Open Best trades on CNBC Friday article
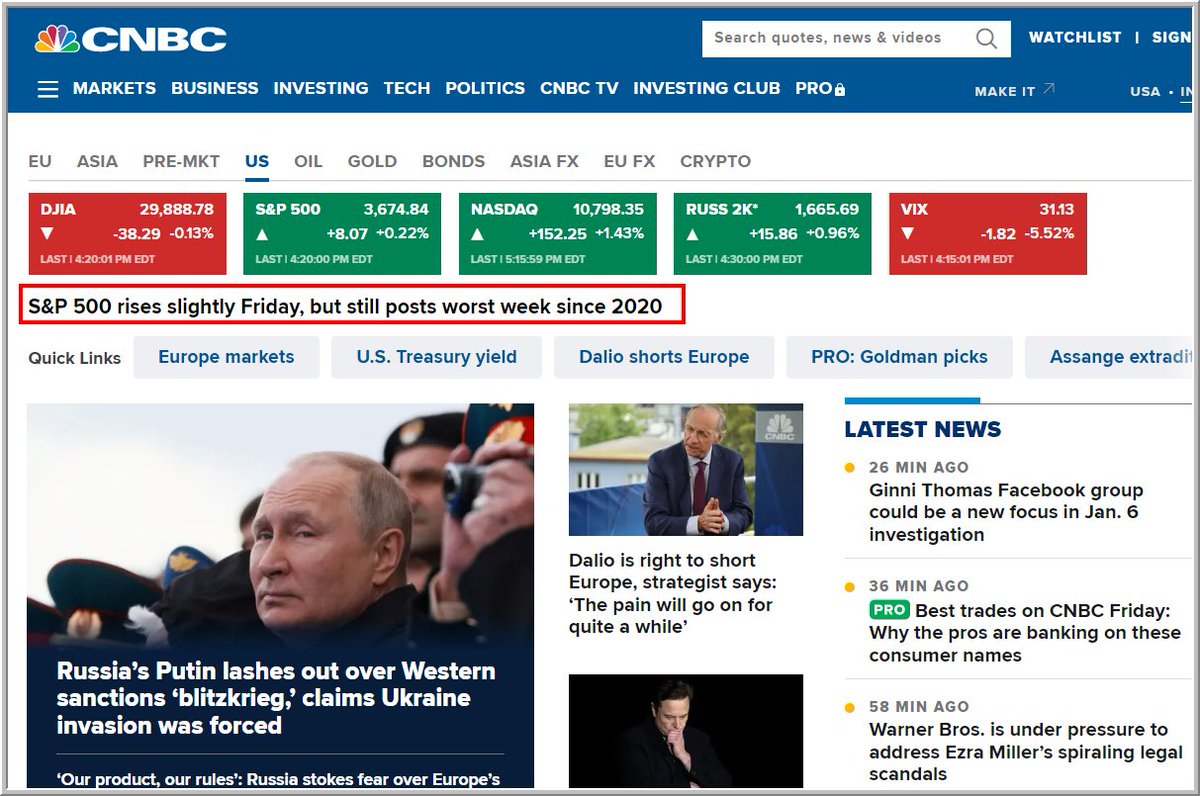This screenshot has height=796, width=1200. [1025, 633]
